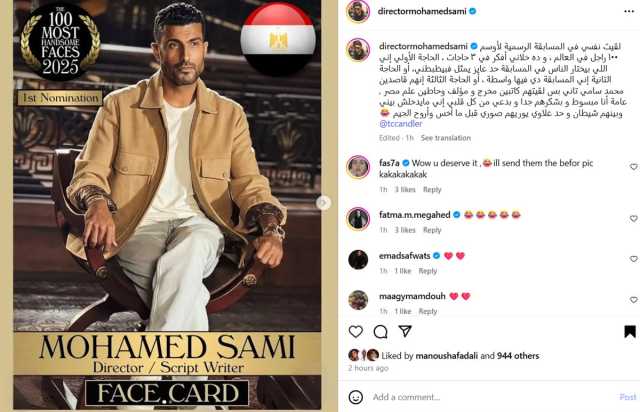Toggle the bookmark save icon
This screenshot has height=412, width=640.
click(630, 332)
